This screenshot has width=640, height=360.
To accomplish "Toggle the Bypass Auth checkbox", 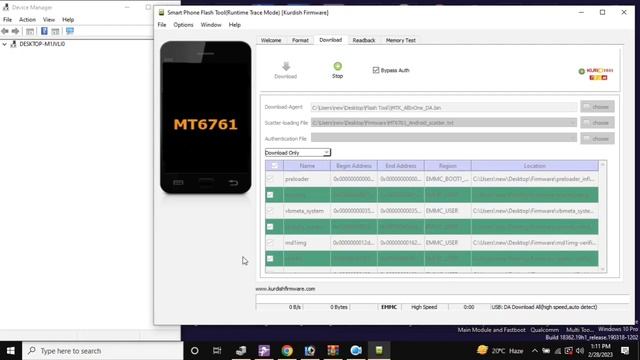I will [376, 70].
